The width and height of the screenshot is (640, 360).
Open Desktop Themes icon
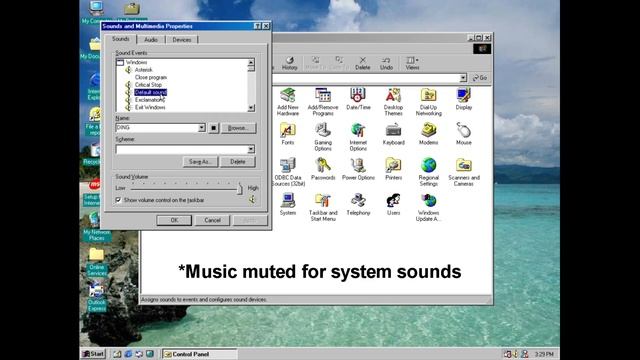tap(393, 102)
